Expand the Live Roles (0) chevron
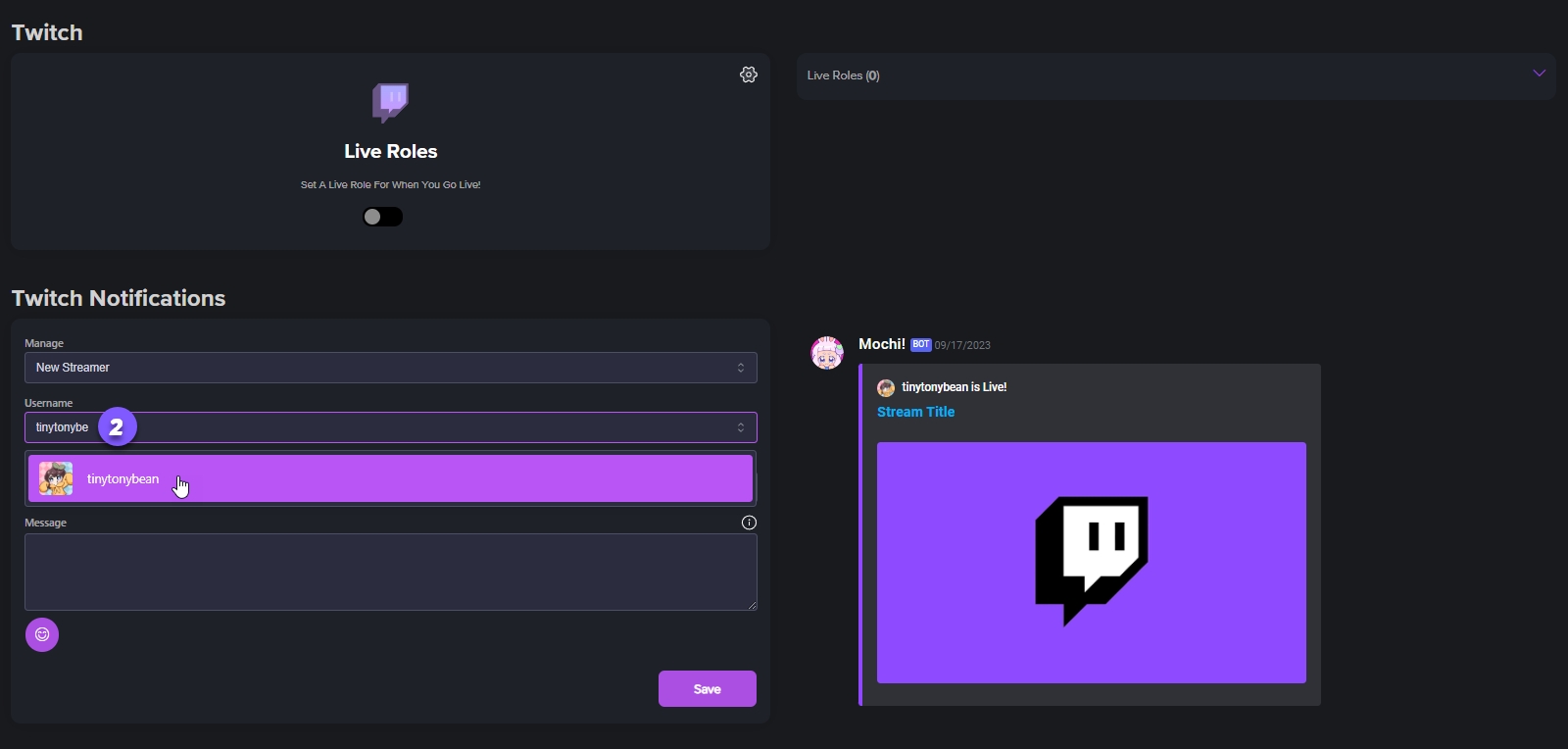 (x=1539, y=74)
